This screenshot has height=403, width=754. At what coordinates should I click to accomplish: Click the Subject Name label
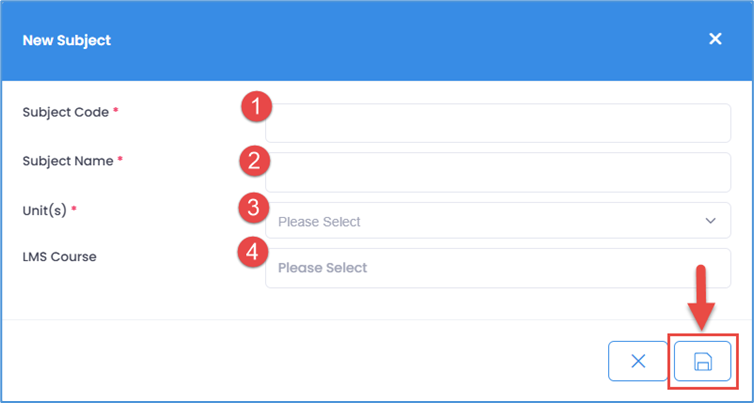(67, 160)
